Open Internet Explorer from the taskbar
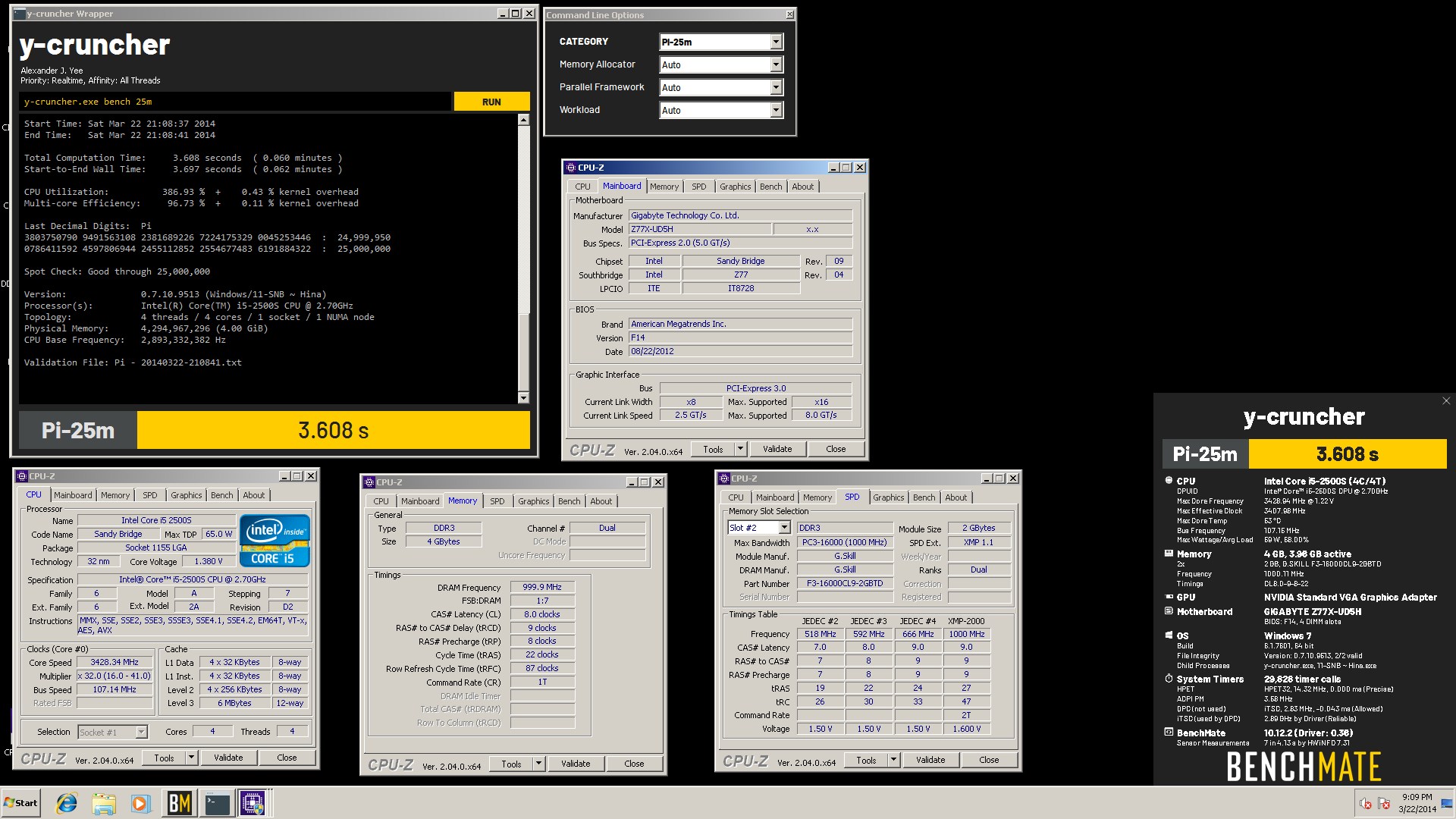Image resolution: width=1456 pixels, height=819 pixels. [67, 803]
